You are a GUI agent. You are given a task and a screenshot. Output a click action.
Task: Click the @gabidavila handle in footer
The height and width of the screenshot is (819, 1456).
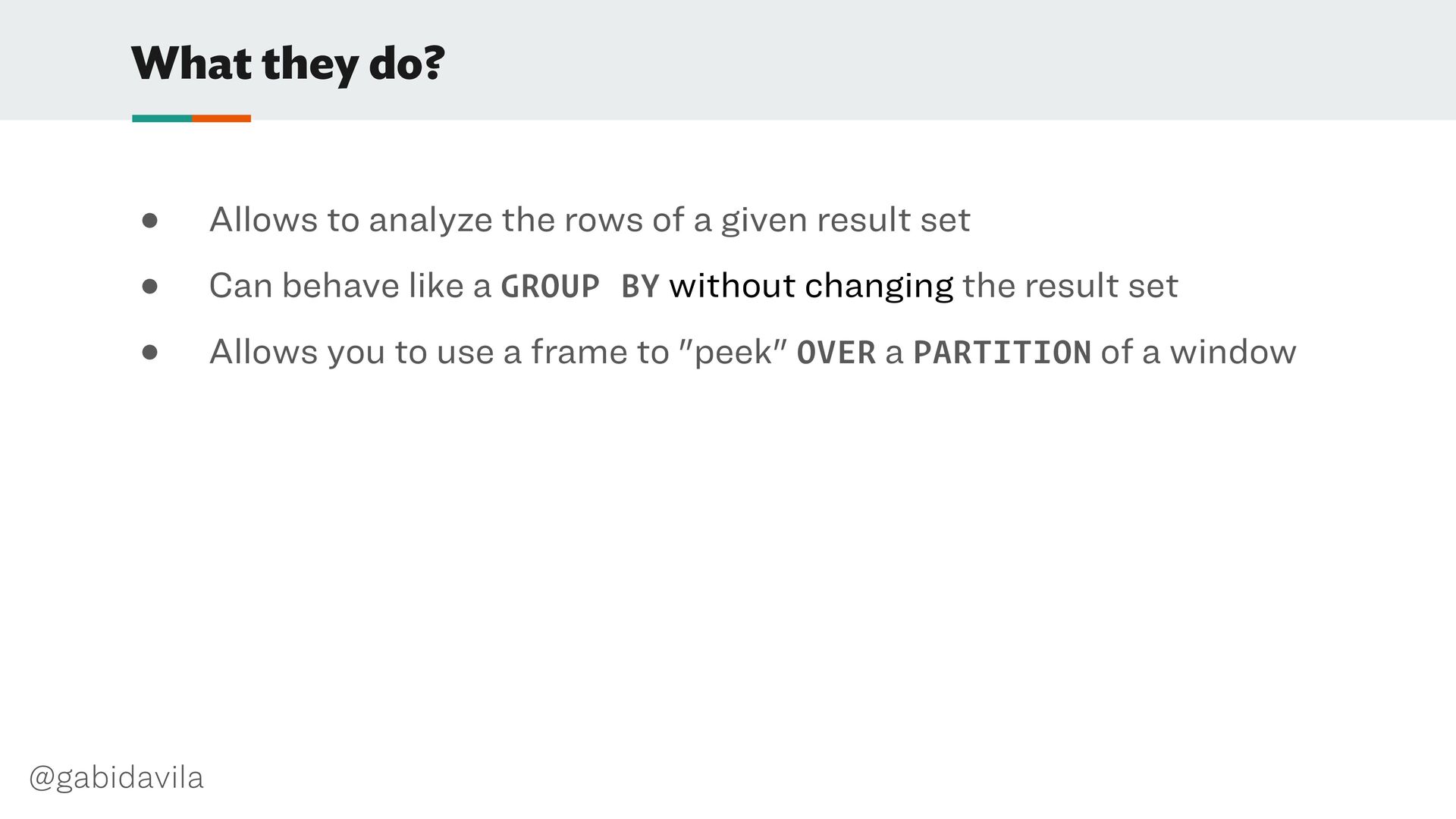(116, 778)
